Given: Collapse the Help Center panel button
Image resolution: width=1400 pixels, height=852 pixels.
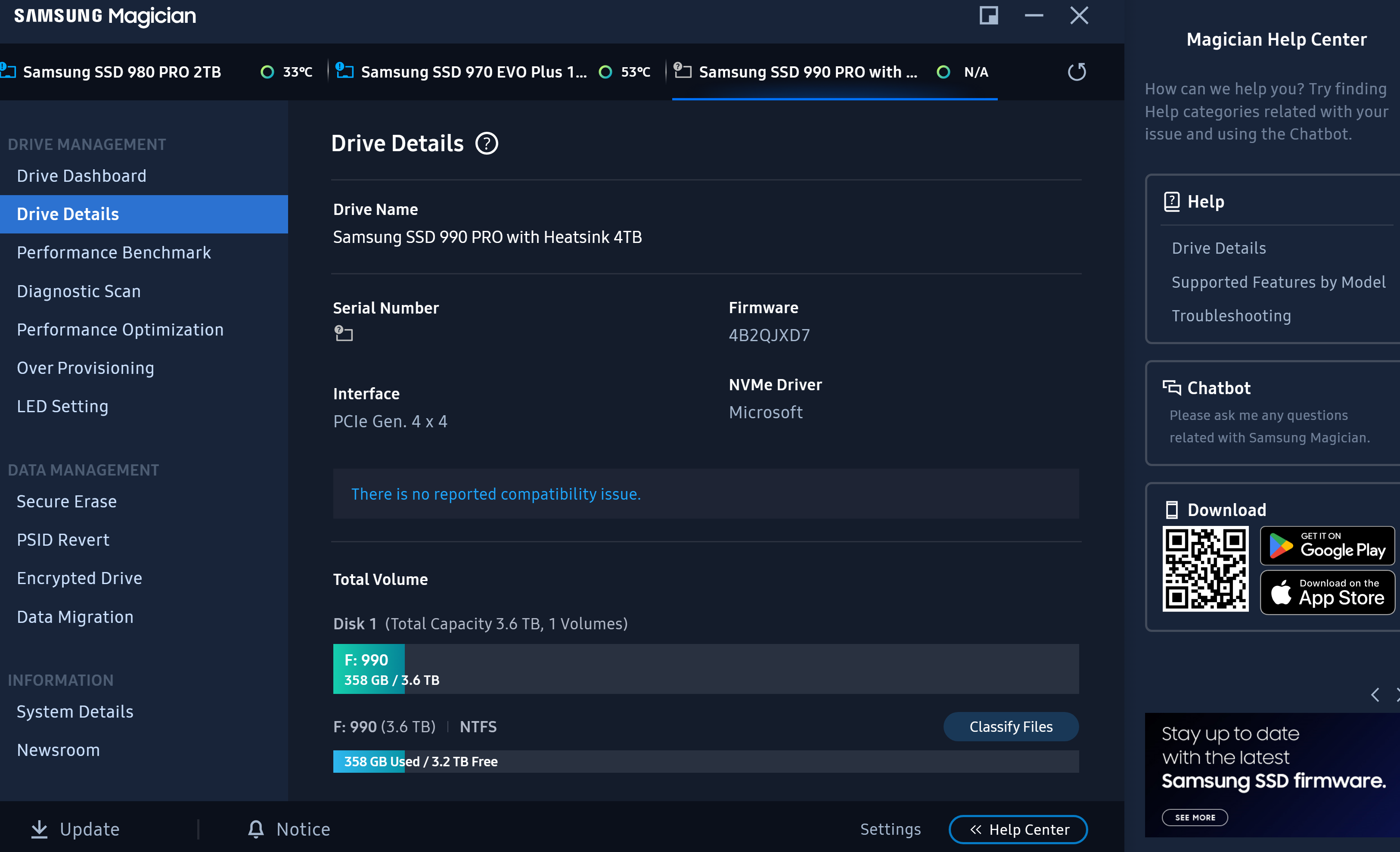Looking at the screenshot, I should (x=1018, y=830).
